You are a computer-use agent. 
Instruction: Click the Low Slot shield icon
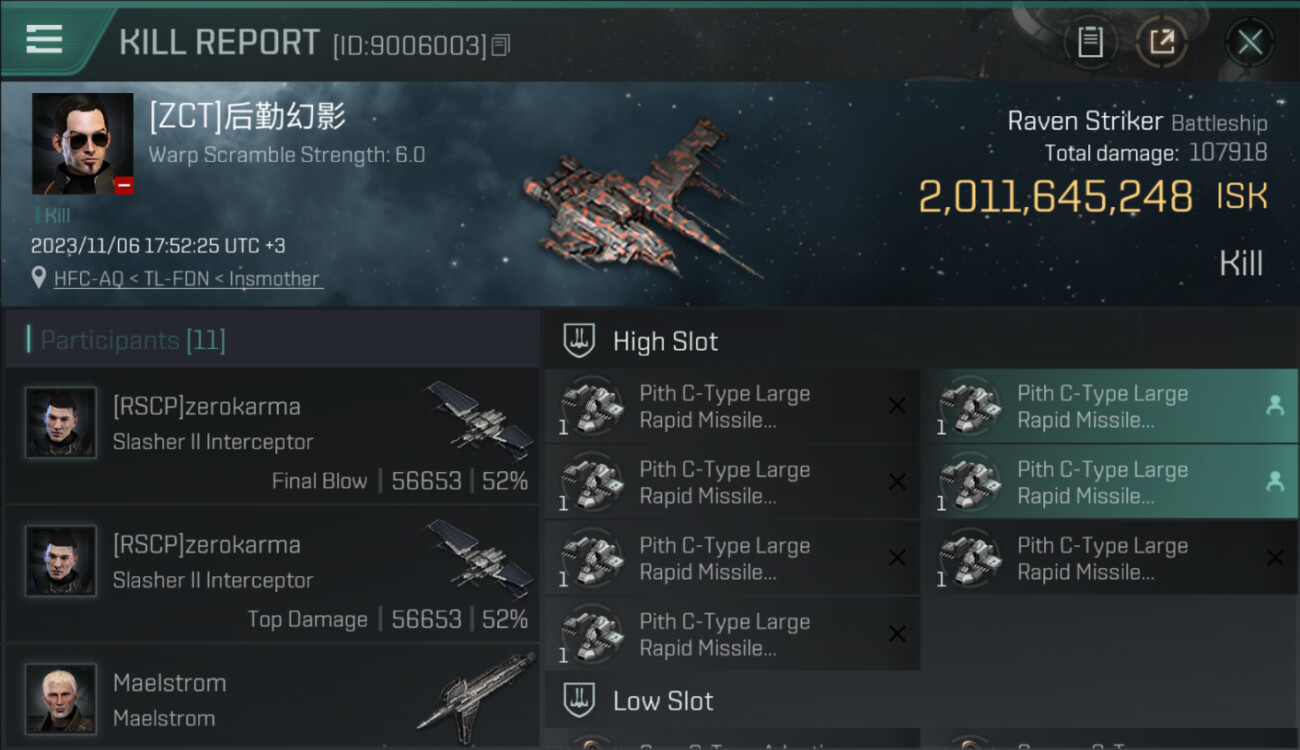point(579,700)
